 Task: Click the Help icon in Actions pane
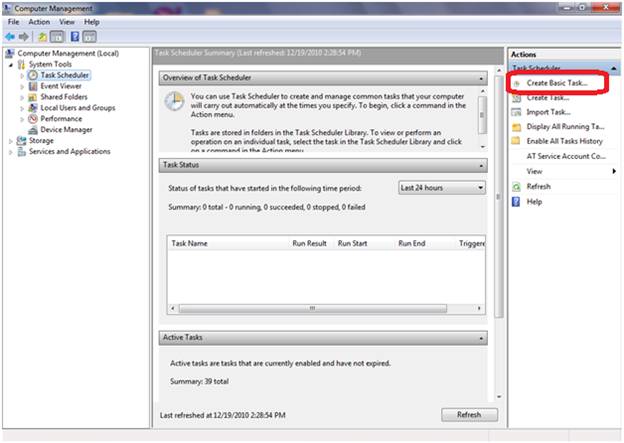(516, 201)
